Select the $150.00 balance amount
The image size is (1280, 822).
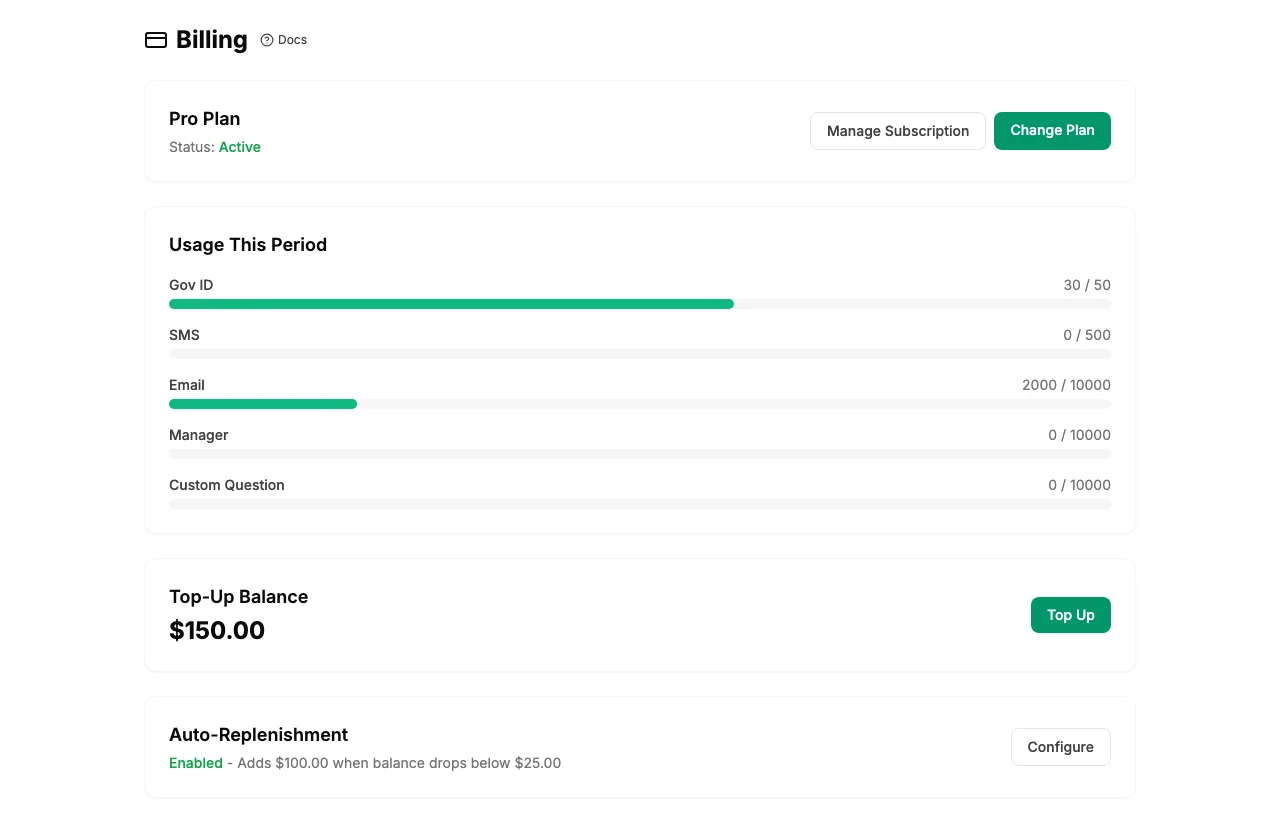[217, 630]
